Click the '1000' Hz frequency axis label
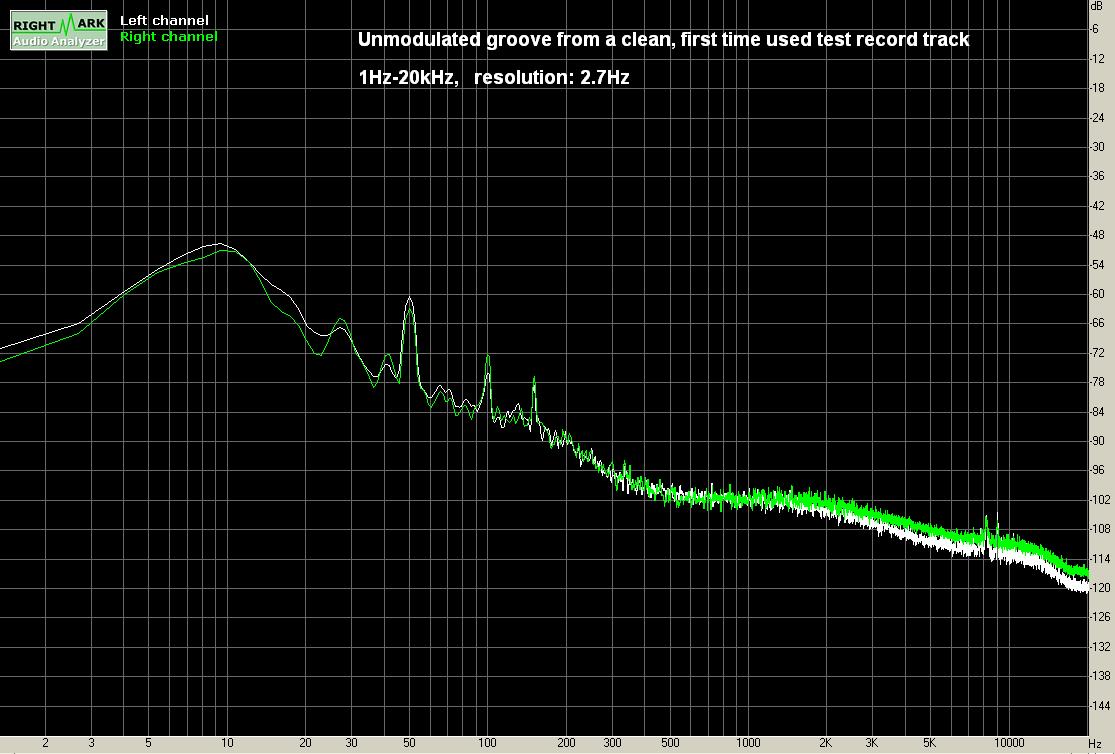 [748, 743]
